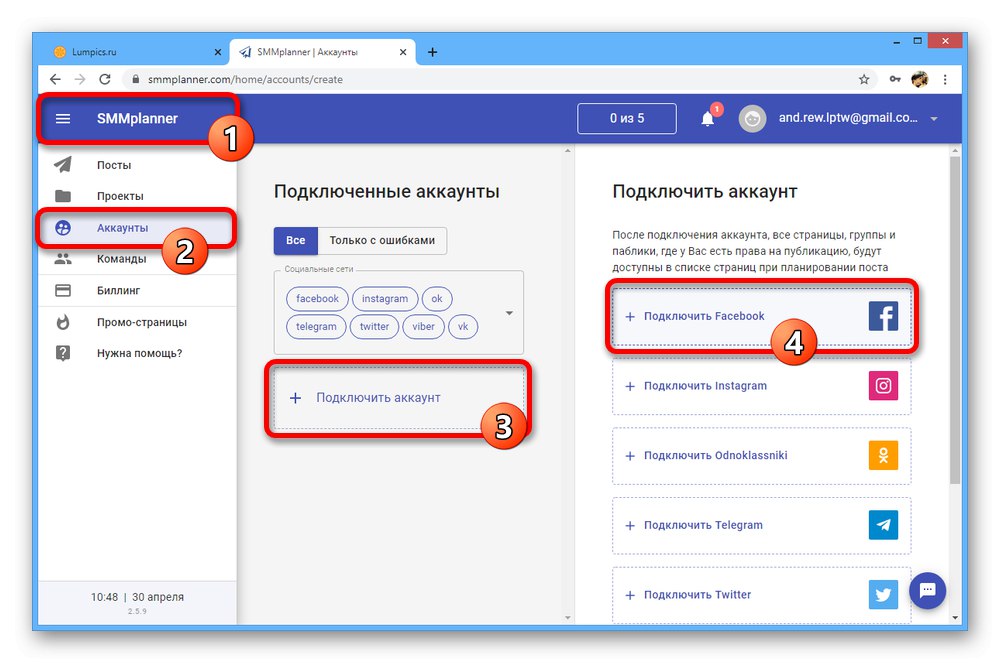The height and width of the screenshot is (663, 1000).
Task: Open the Промо-страницы menu item
Action: 137,322
